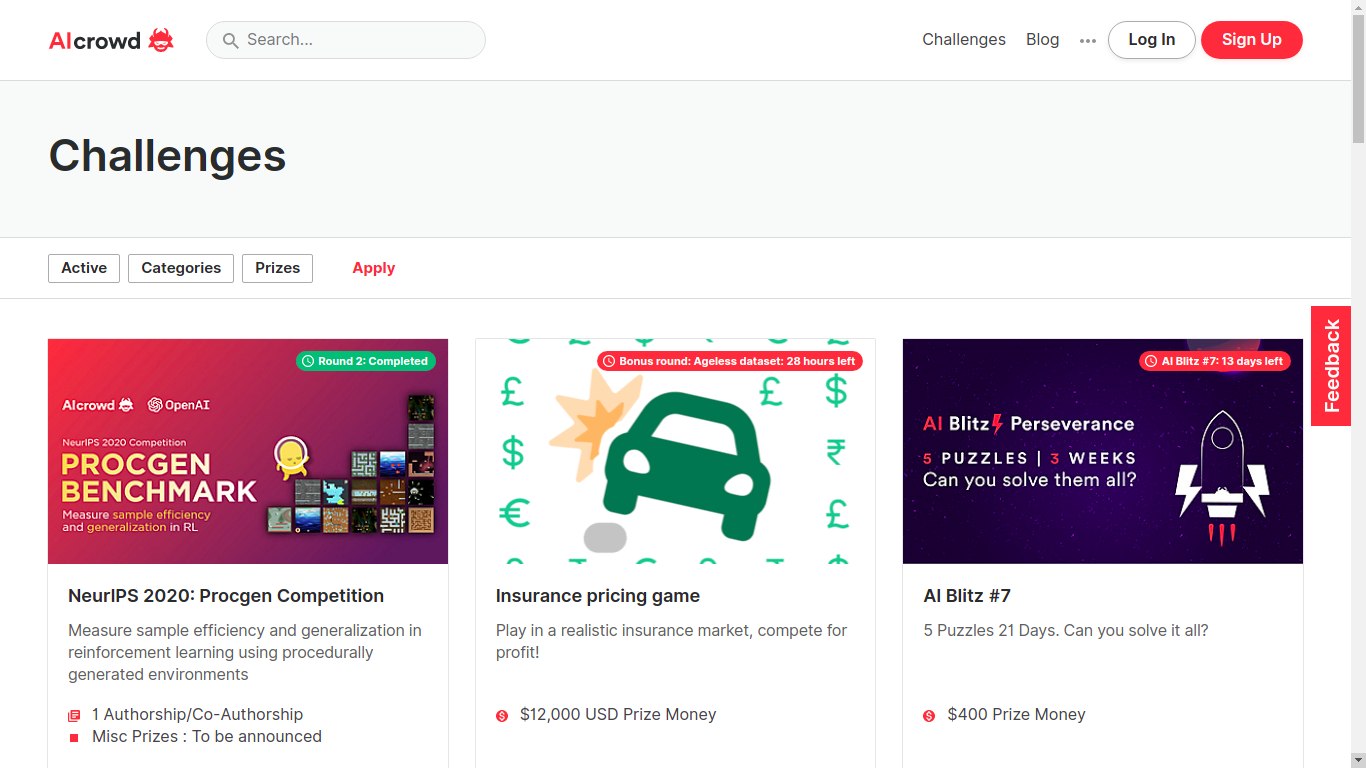Click the Procgen description about reinforcement learning
Viewport: 1366px width, 768px height.
[x=245, y=652]
